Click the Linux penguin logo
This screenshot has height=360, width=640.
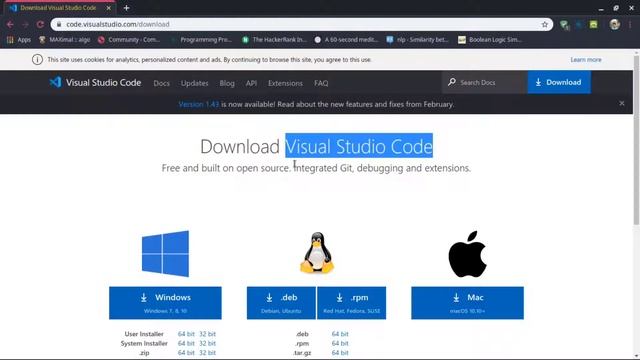[x=317, y=253]
